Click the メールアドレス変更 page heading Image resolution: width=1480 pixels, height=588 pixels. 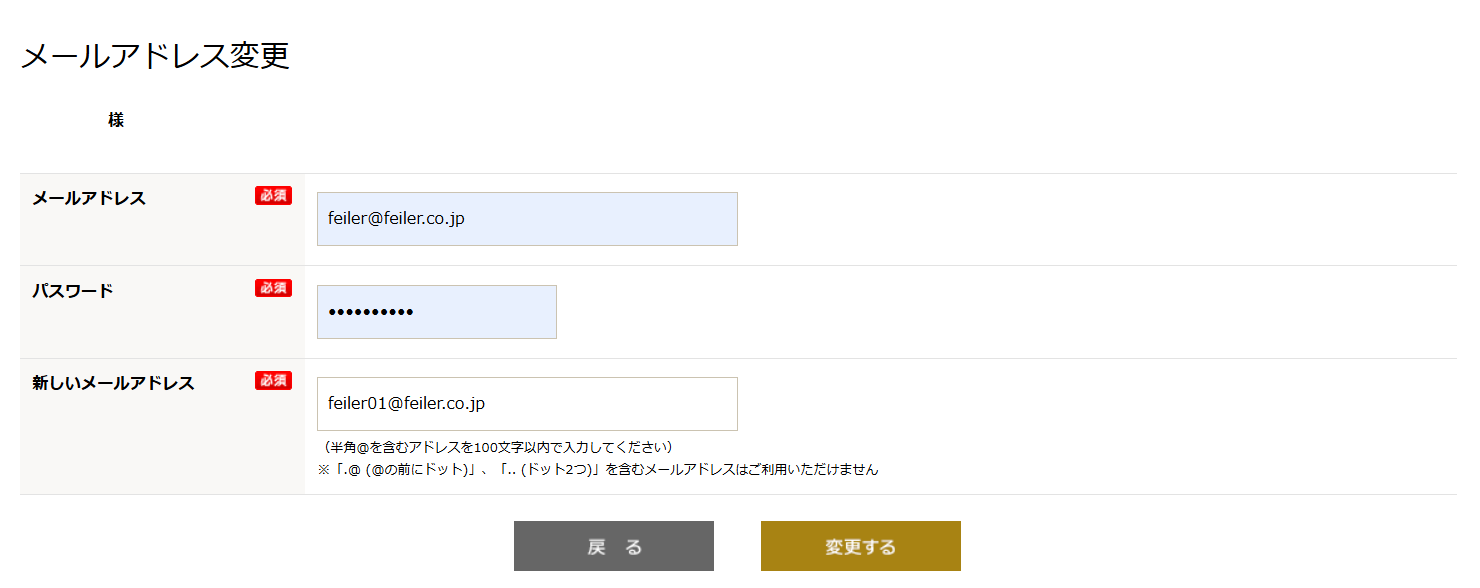click(155, 56)
